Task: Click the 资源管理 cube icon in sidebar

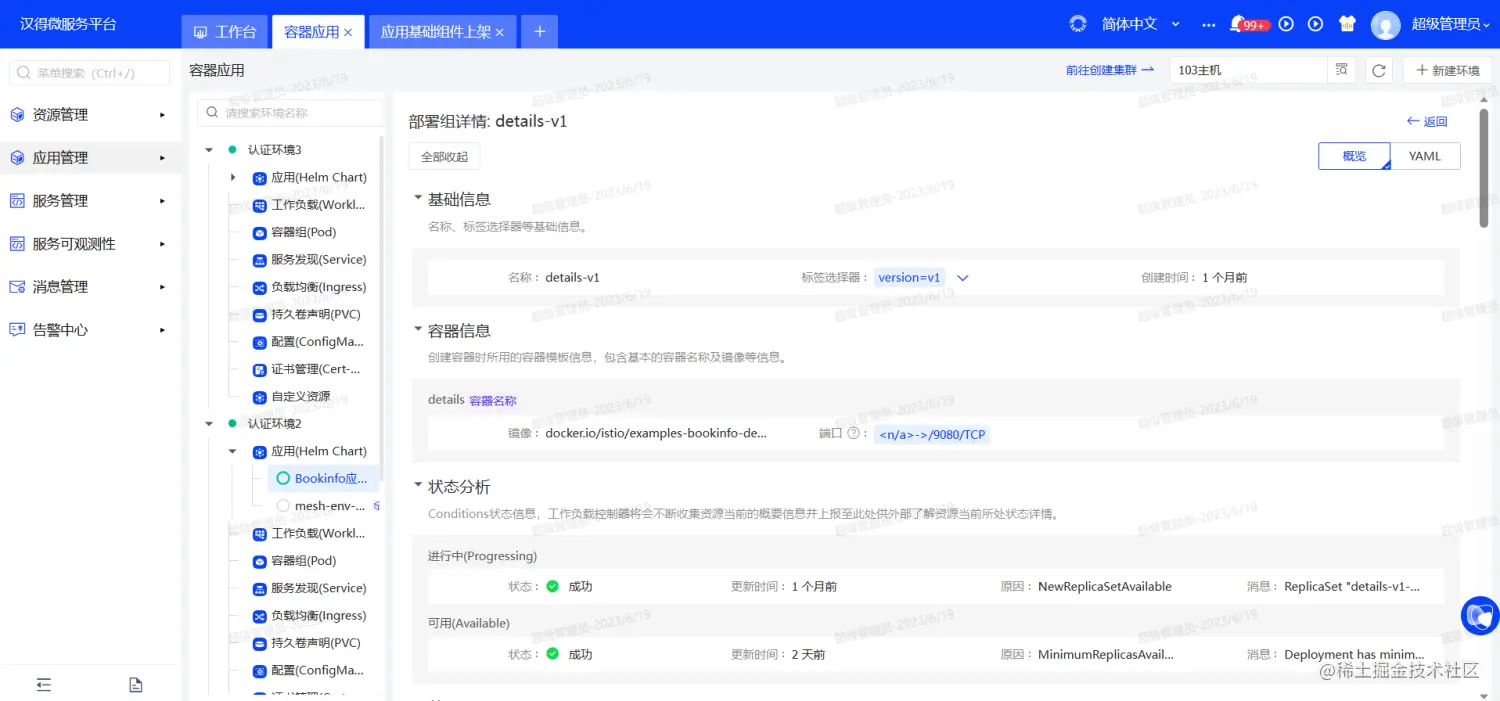Action: 17,115
